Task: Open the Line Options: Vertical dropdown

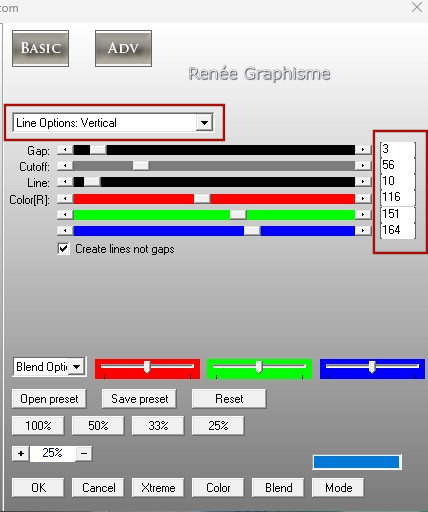Action: point(204,123)
